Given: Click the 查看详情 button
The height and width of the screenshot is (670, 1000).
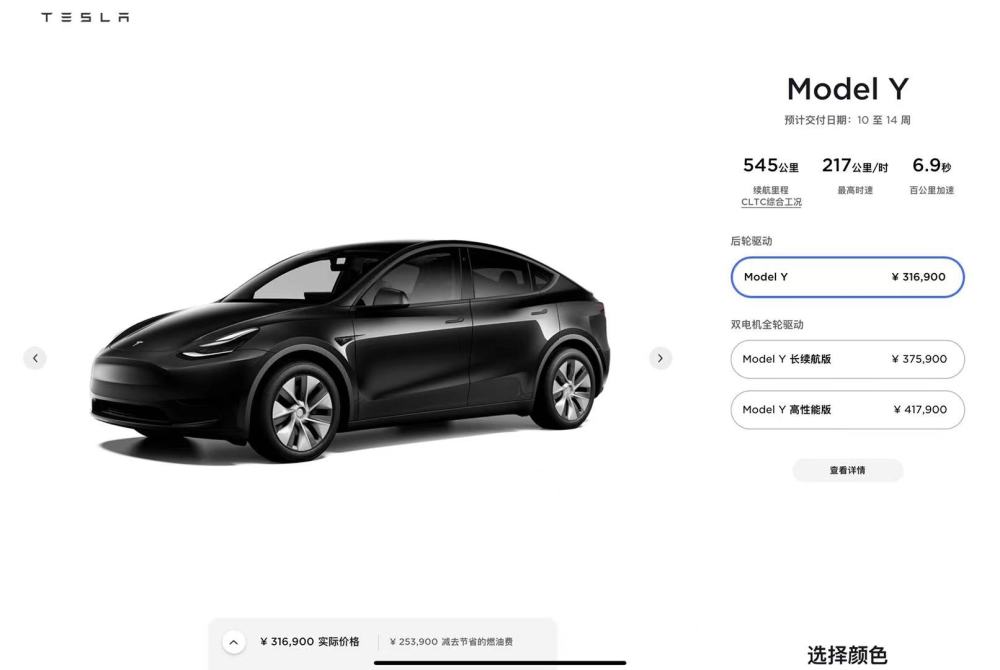Looking at the screenshot, I should [847, 470].
